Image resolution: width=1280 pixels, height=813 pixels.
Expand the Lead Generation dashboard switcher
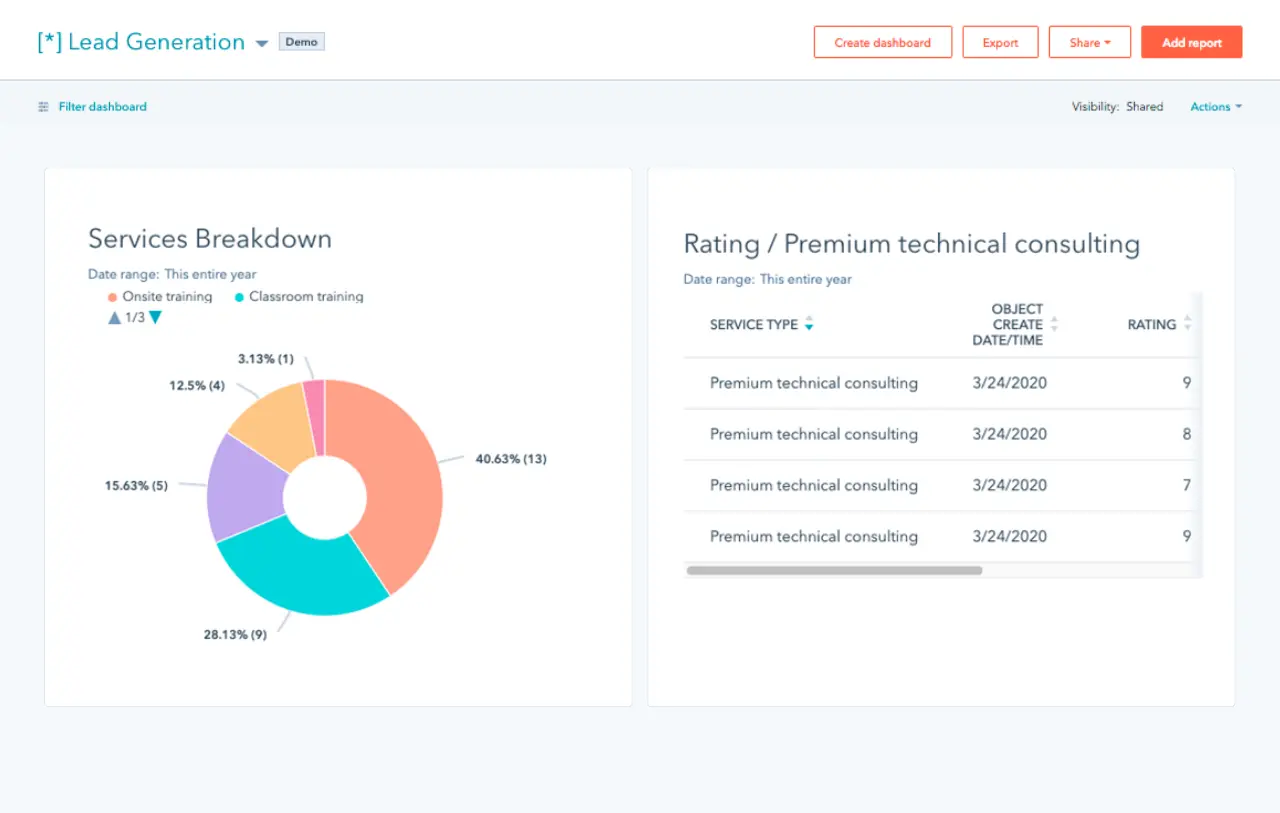261,43
